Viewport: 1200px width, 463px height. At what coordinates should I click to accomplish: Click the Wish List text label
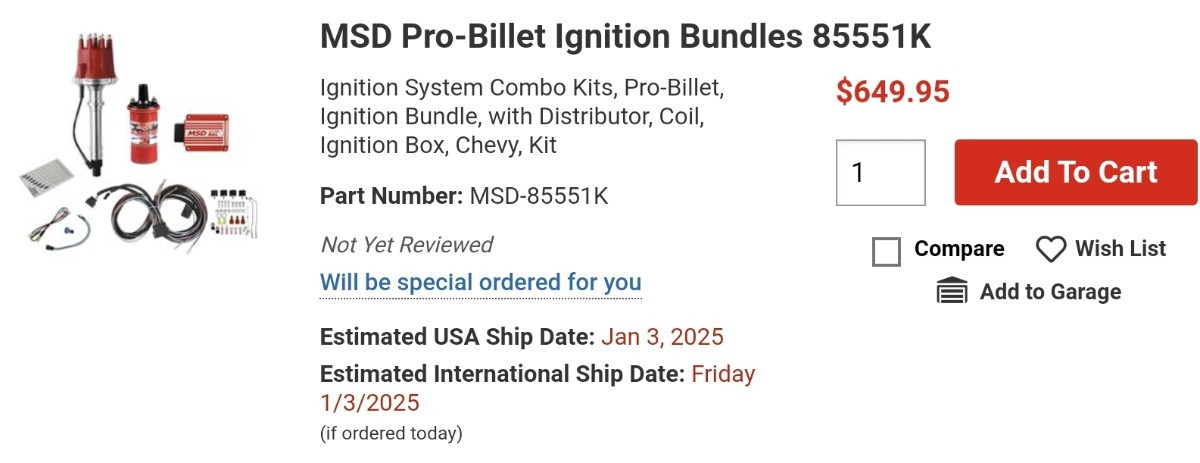(1121, 249)
